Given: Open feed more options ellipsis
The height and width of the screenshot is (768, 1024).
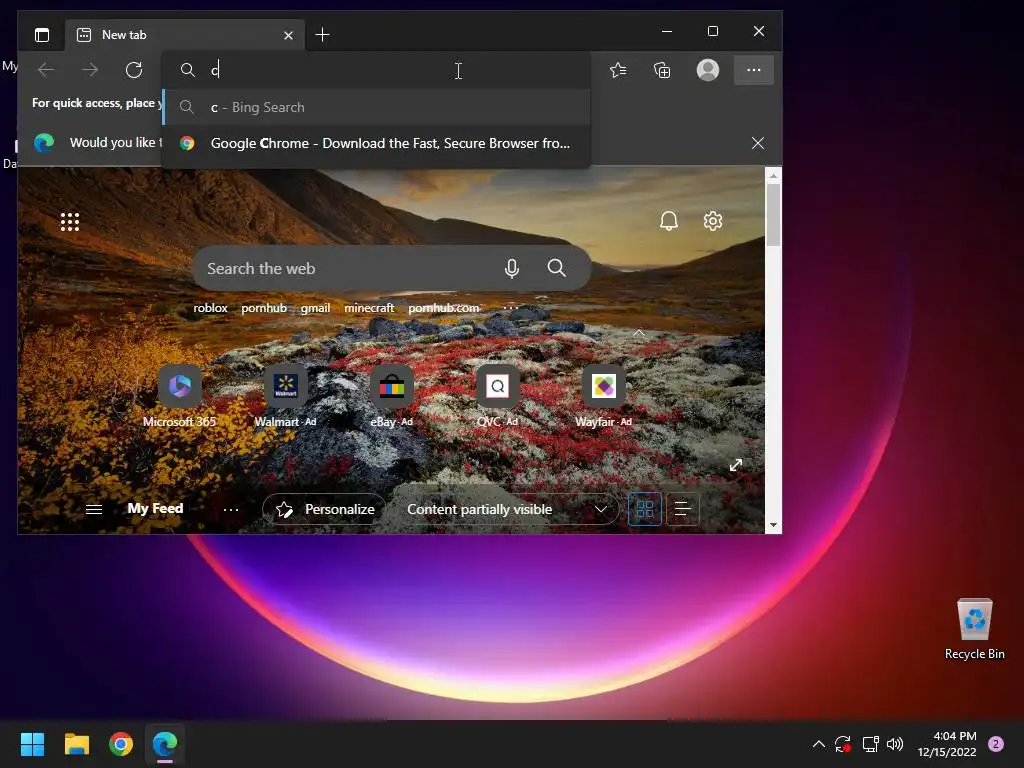Looking at the screenshot, I should click(231, 509).
